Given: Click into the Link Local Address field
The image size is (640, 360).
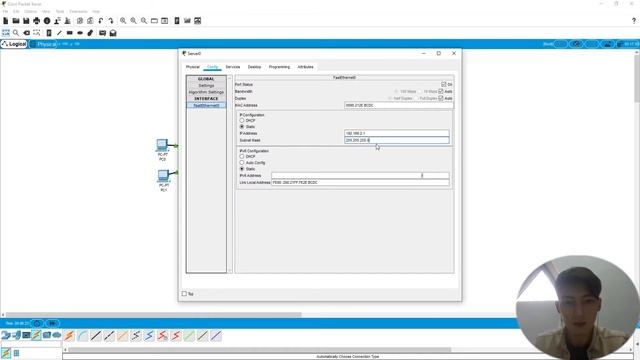Looking at the screenshot, I should tap(360, 182).
